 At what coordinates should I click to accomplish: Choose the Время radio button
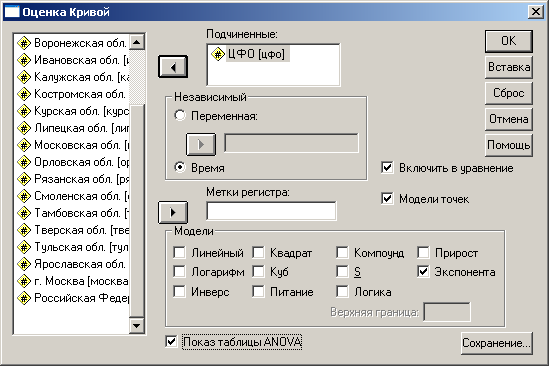pyautogui.click(x=180, y=167)
